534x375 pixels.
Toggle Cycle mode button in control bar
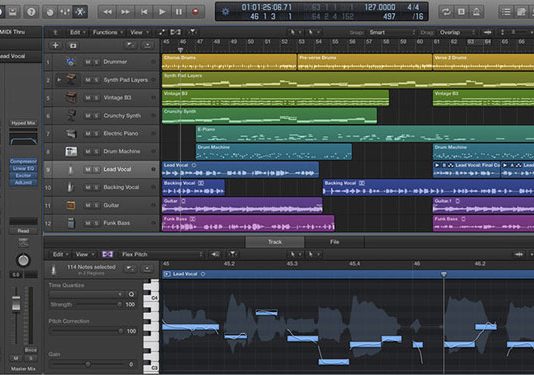click(x=446, y=12)
